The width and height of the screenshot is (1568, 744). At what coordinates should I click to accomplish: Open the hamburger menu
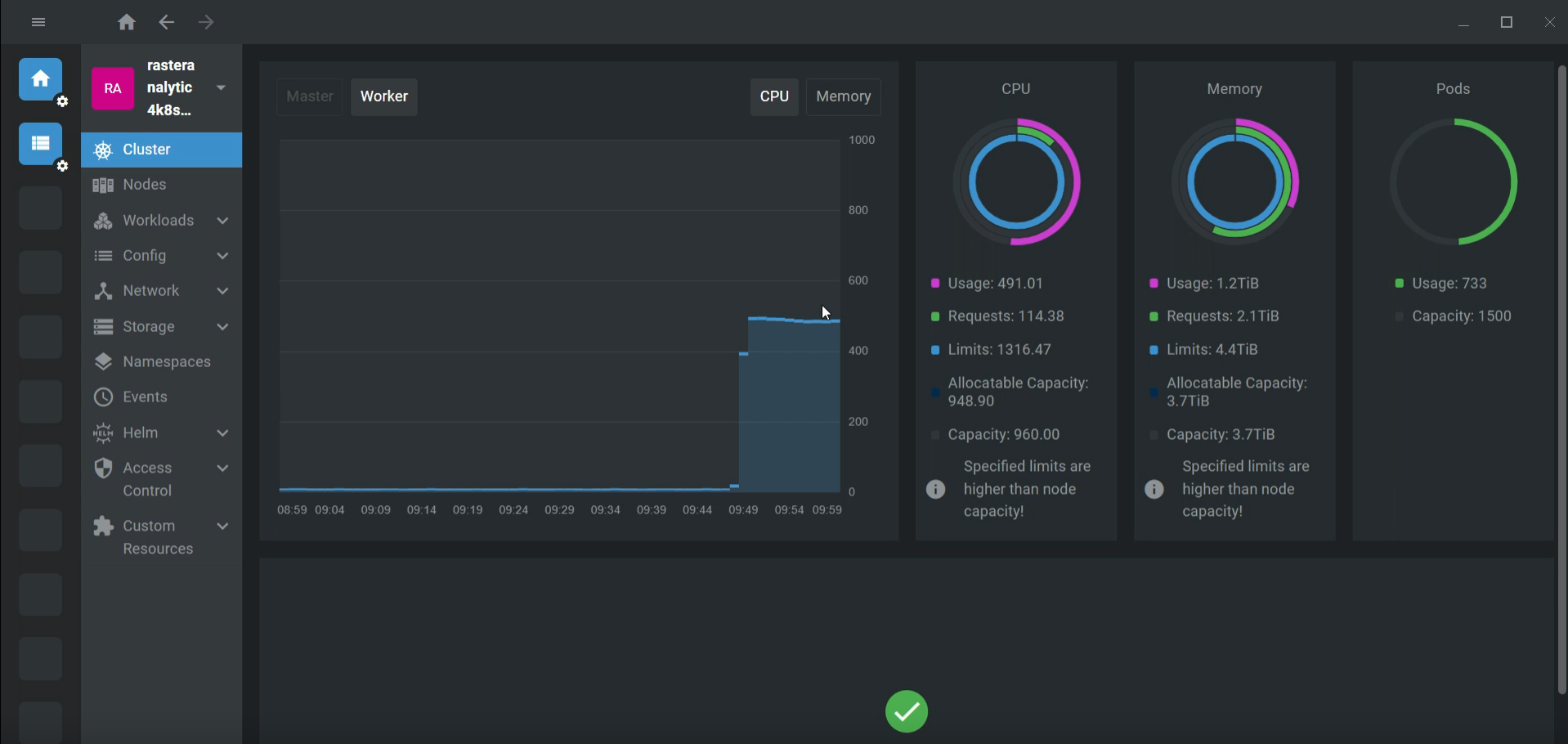[x=38, y=22]
